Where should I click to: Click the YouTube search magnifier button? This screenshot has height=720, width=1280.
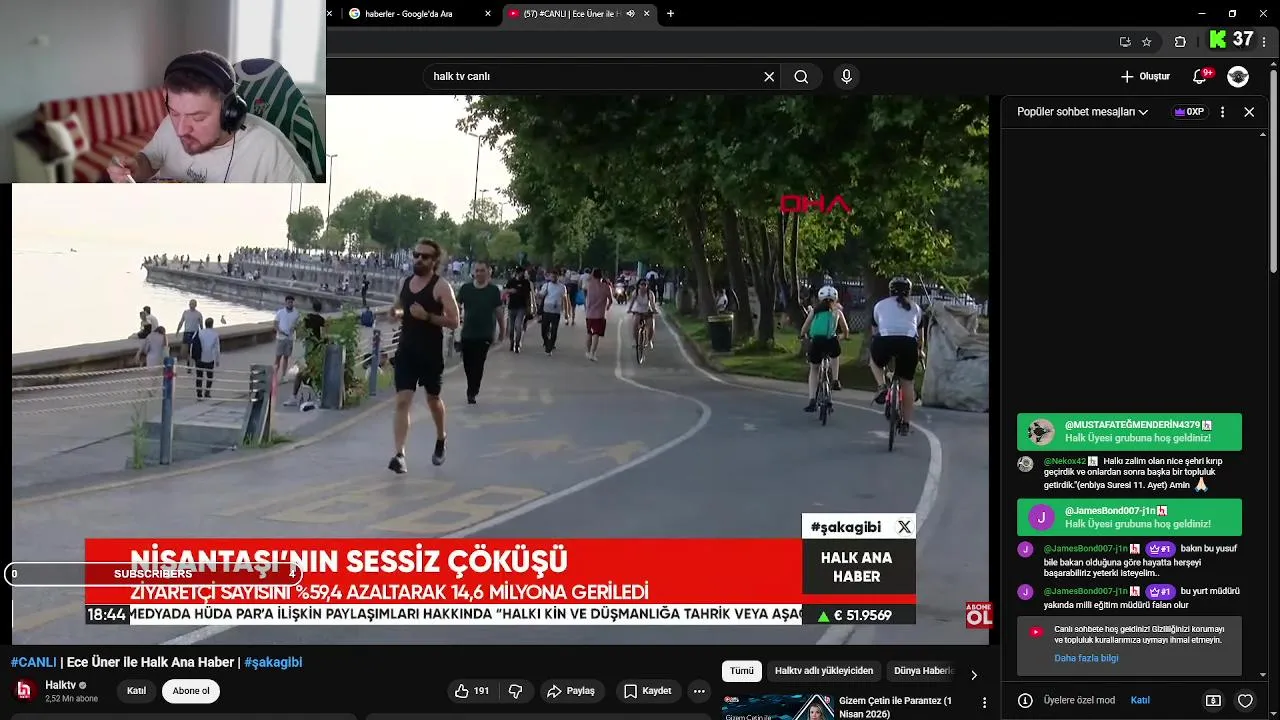(x=801, y=77)
